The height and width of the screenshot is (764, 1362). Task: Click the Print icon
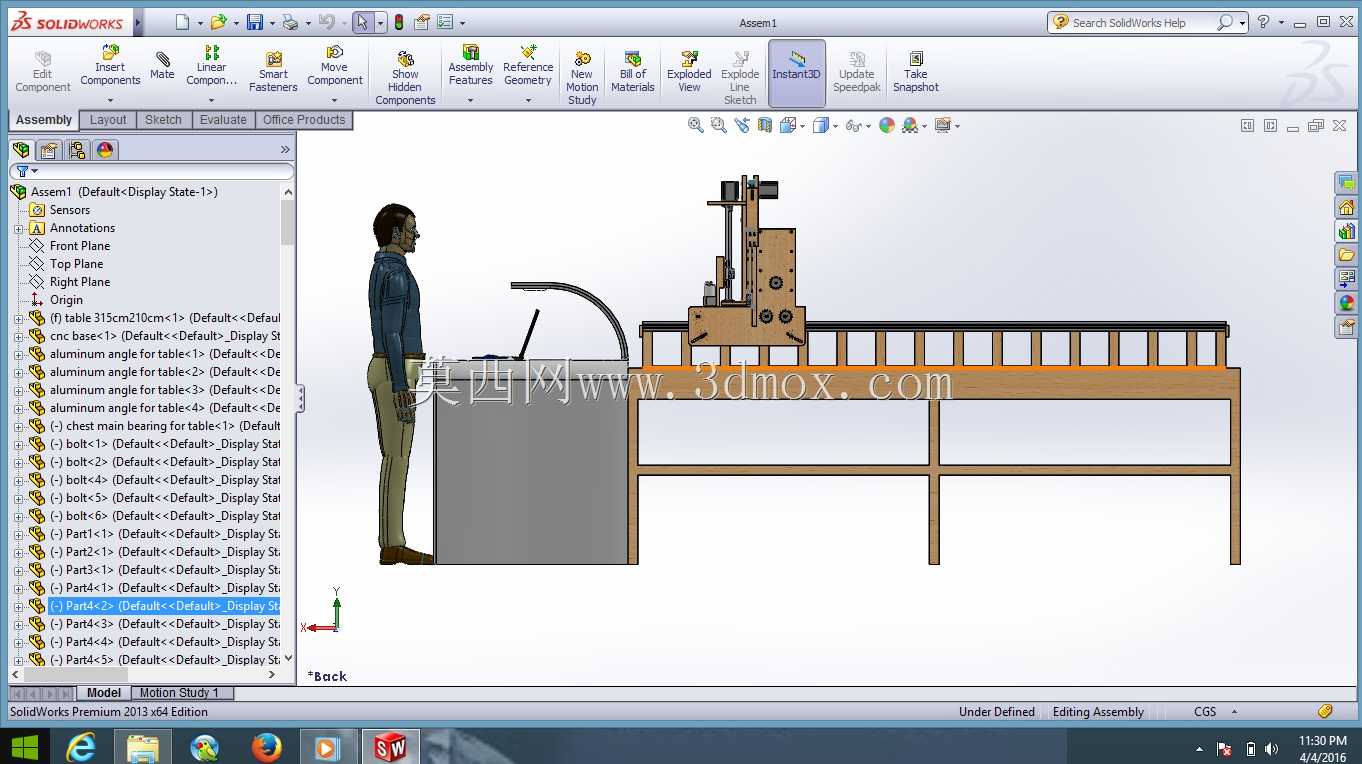pyautogui.click(x=290, y=22)
